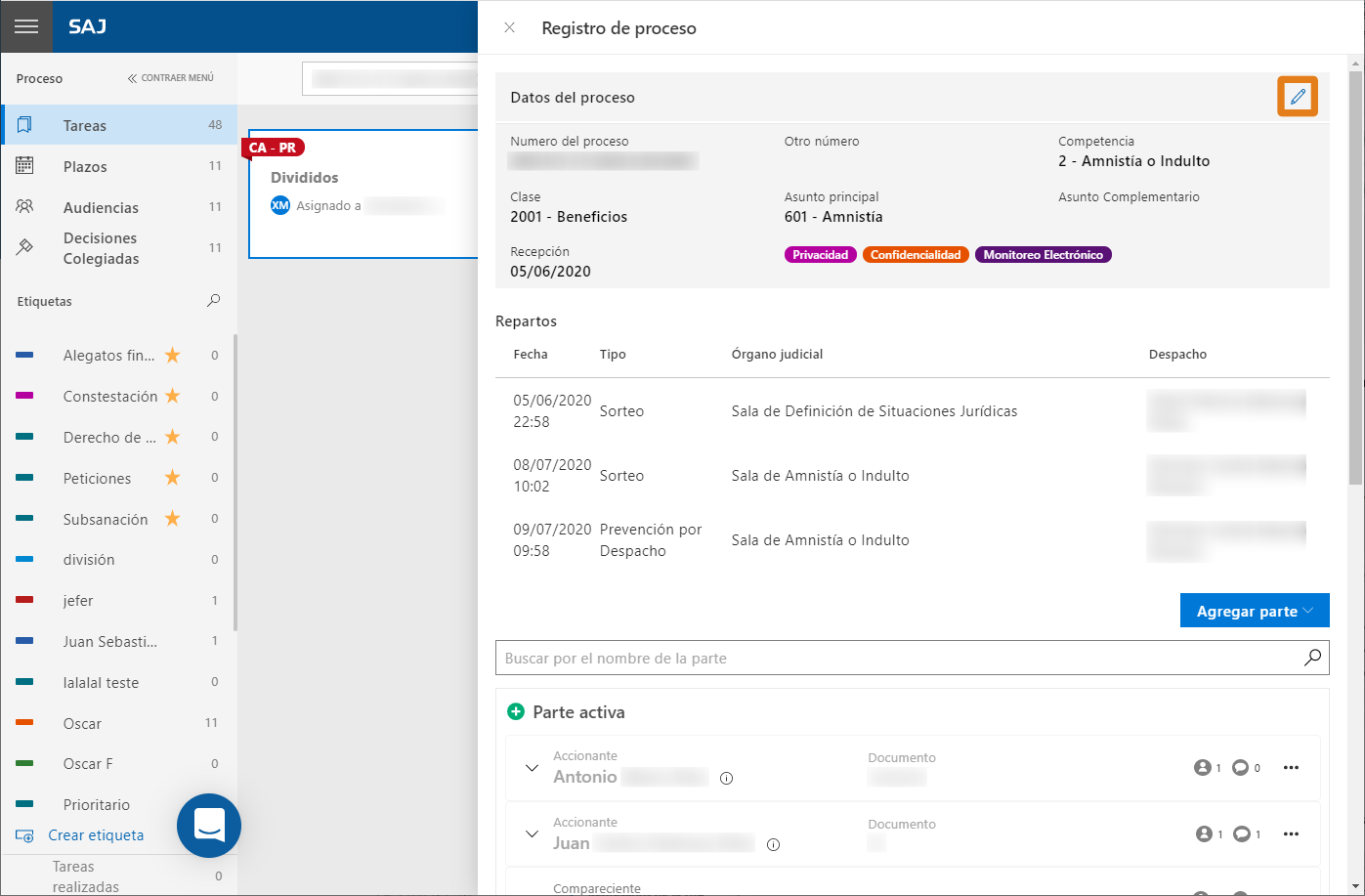Expand Antonio's party row chevron
The image size is (1365, 896).
(532, 768)
